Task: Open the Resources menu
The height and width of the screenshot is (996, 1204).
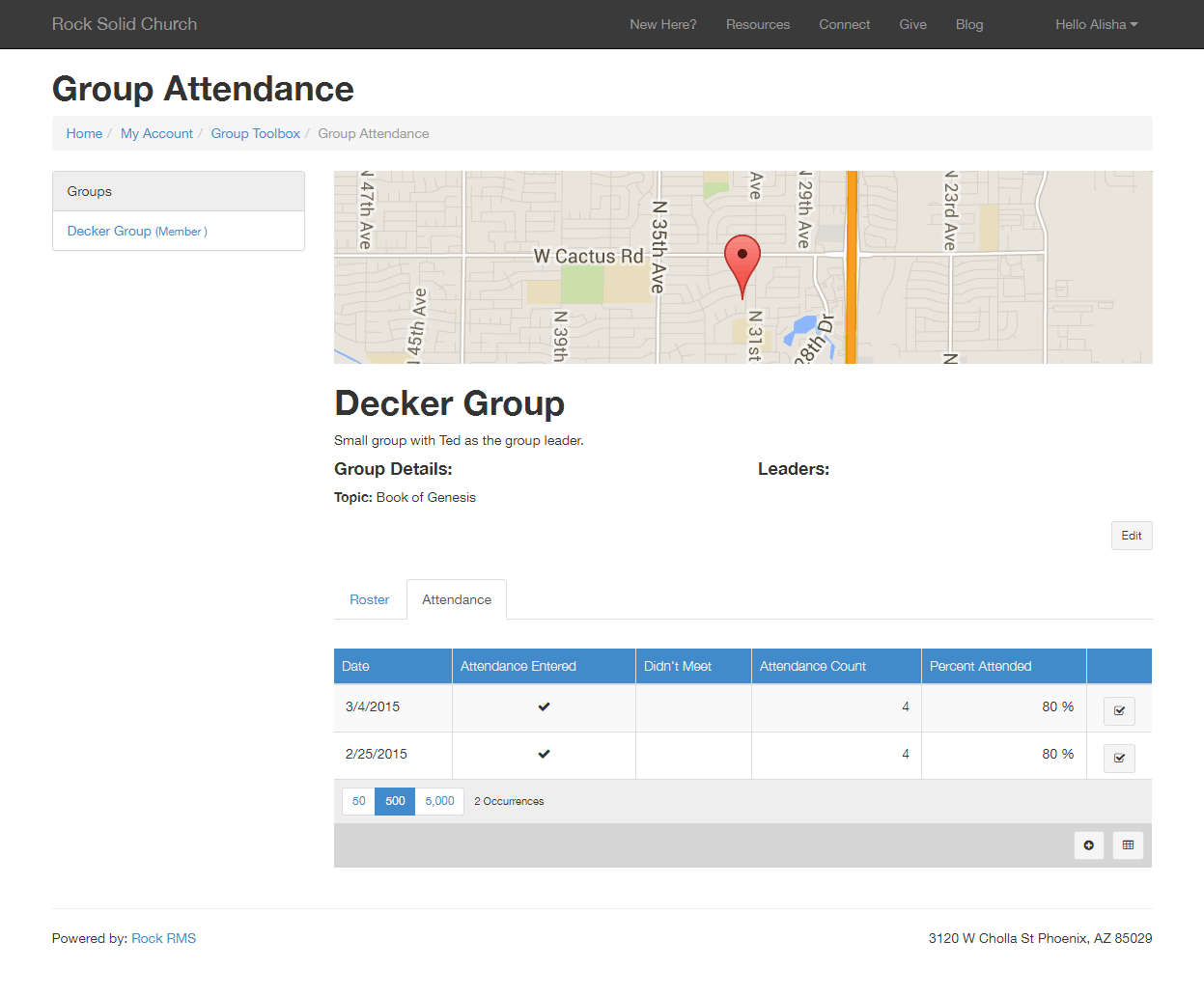Action: pos(758,24)
